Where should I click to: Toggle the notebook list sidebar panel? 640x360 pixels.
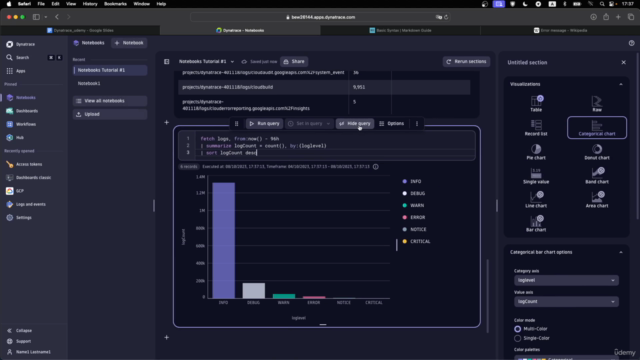pos(167,62)
